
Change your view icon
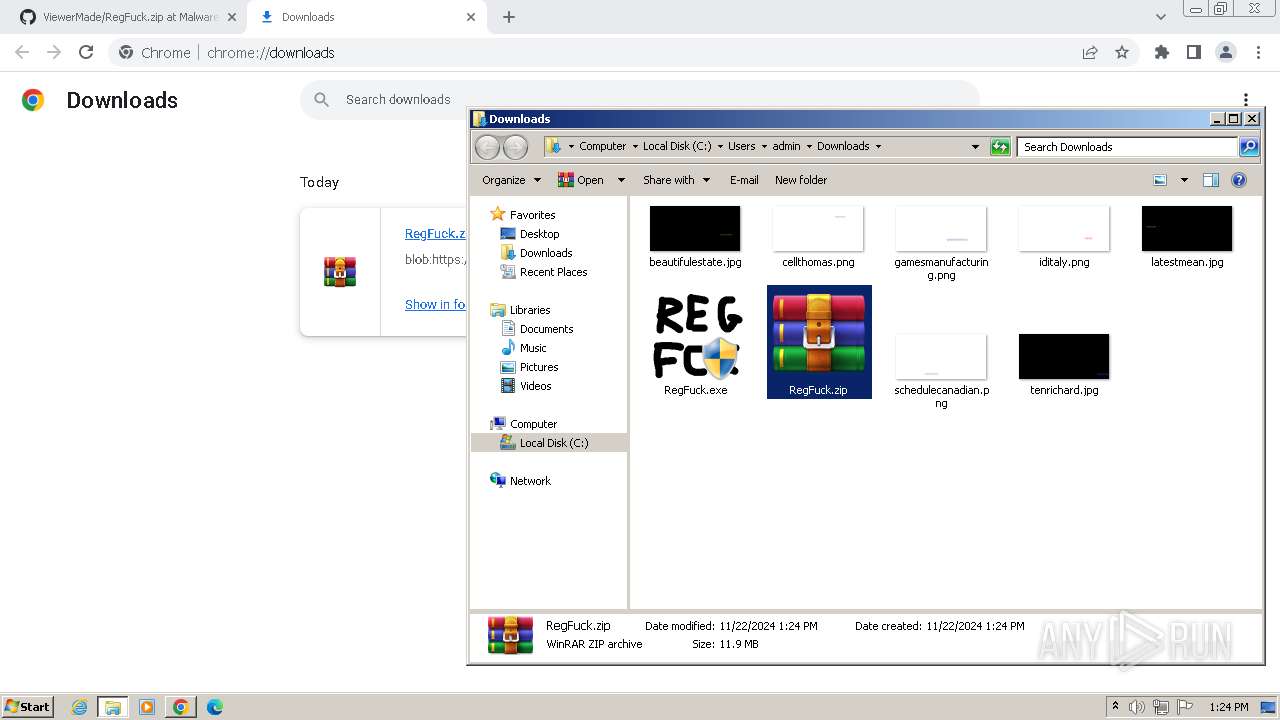click(1160, 180)
